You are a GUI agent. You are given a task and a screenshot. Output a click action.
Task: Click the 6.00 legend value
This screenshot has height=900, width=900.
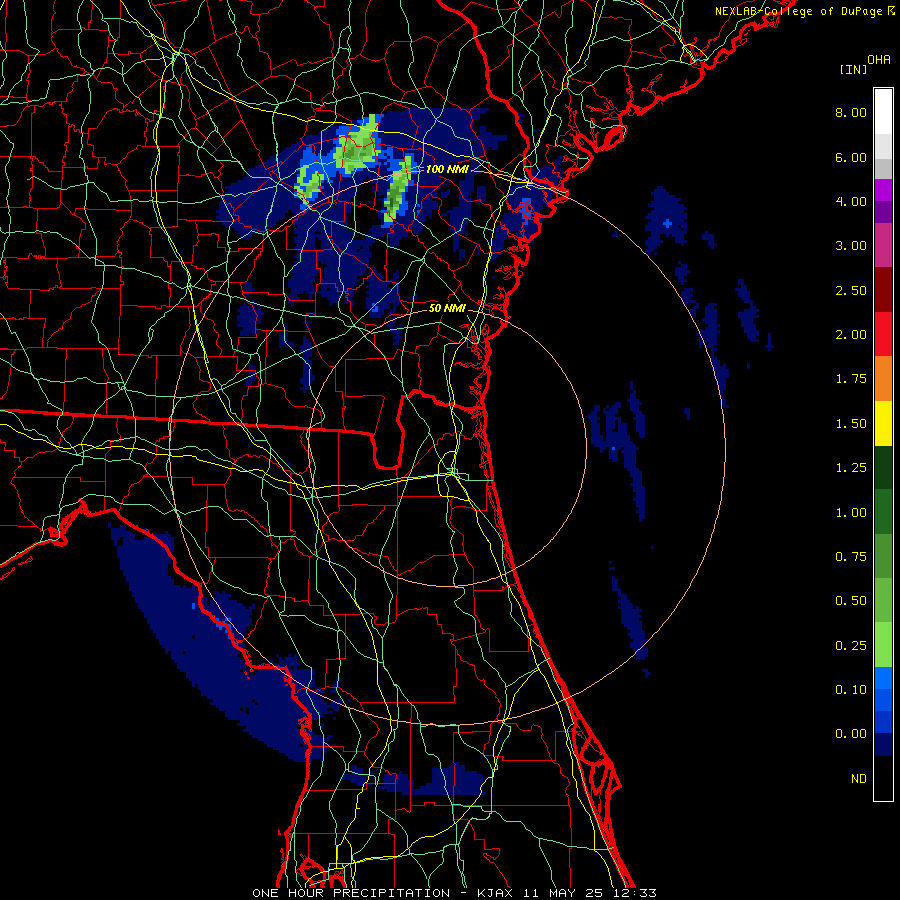pyautogui.click(x=851, y=157)
